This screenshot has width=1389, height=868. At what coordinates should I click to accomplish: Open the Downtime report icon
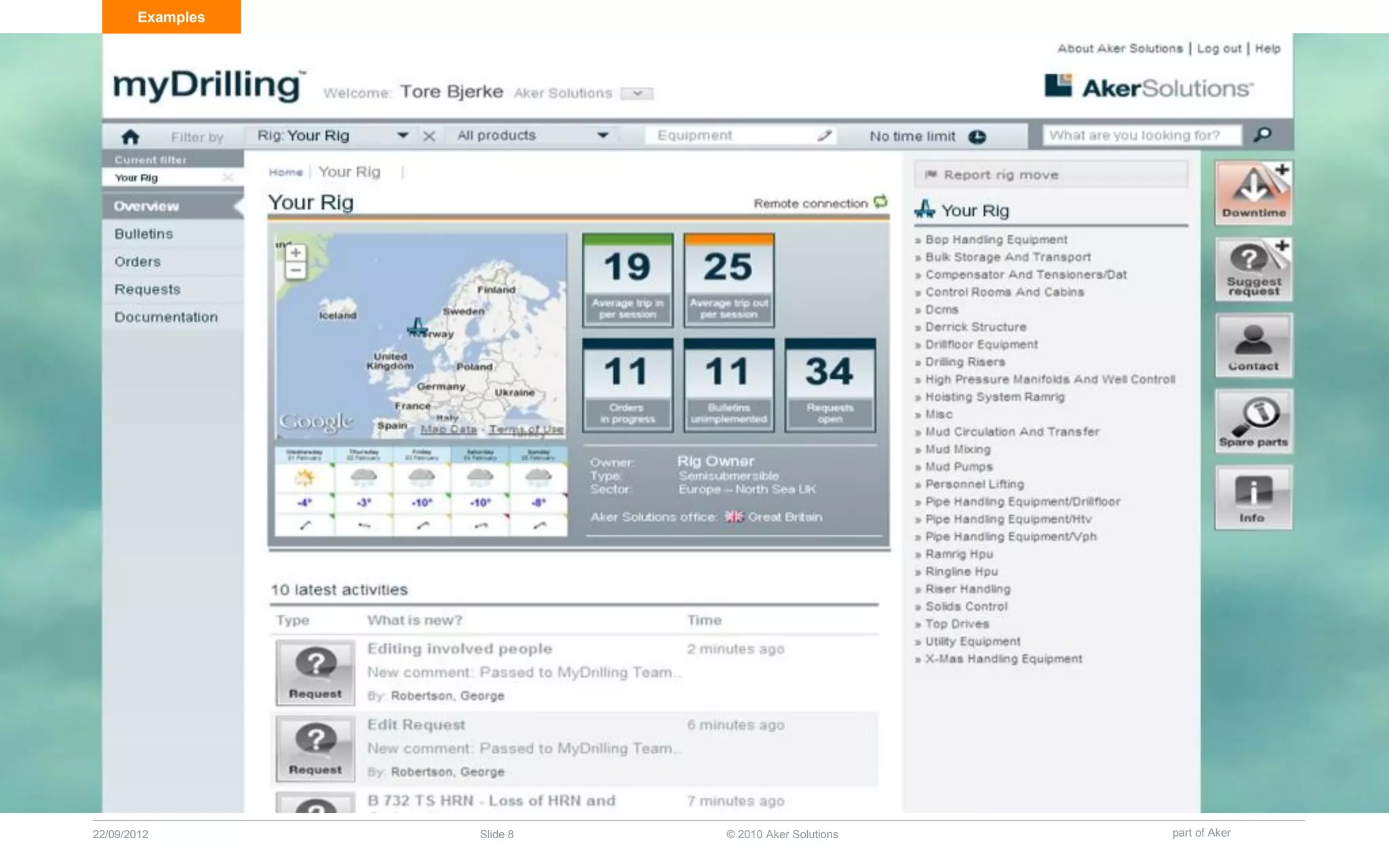1253,192
